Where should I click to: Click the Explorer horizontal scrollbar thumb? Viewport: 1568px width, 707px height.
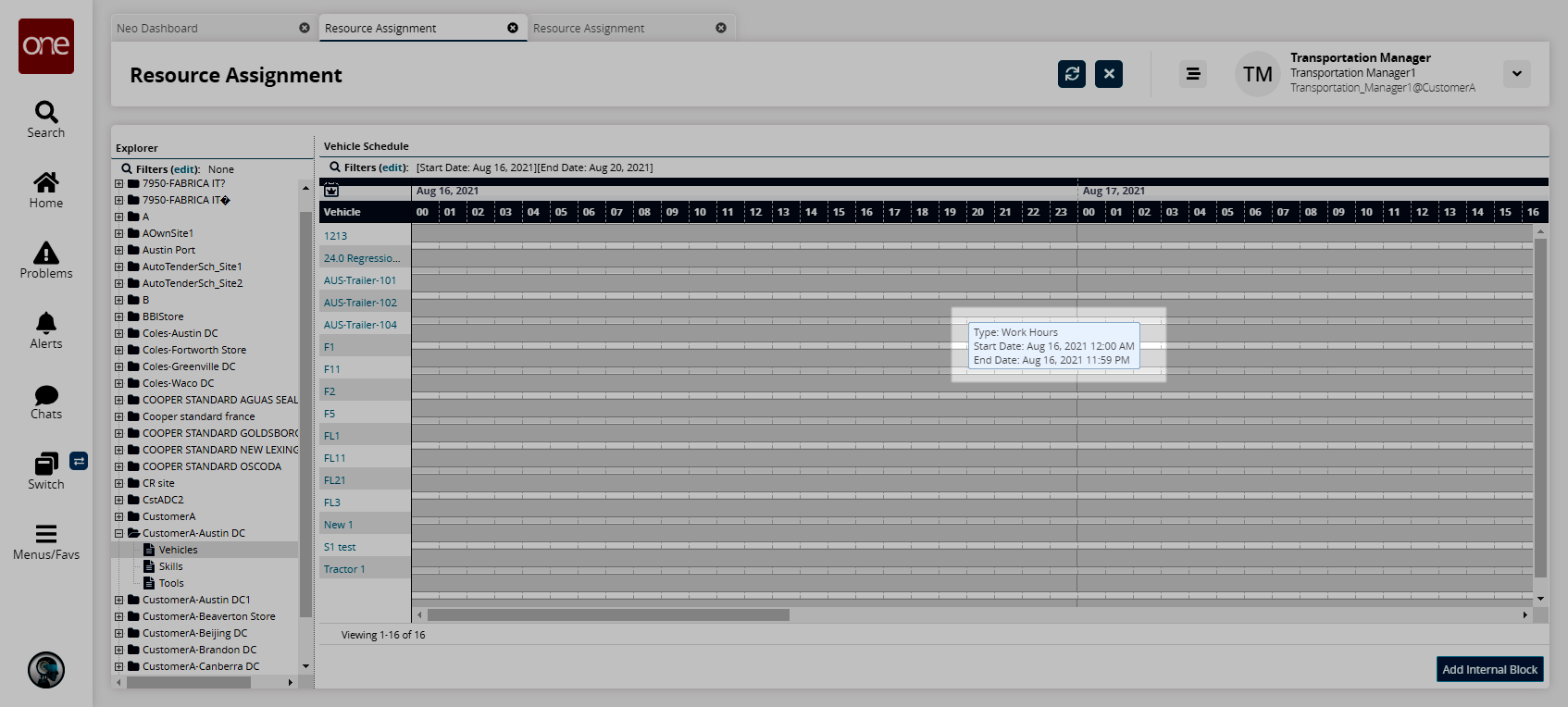pyautogui.click(x=189, y=682)
